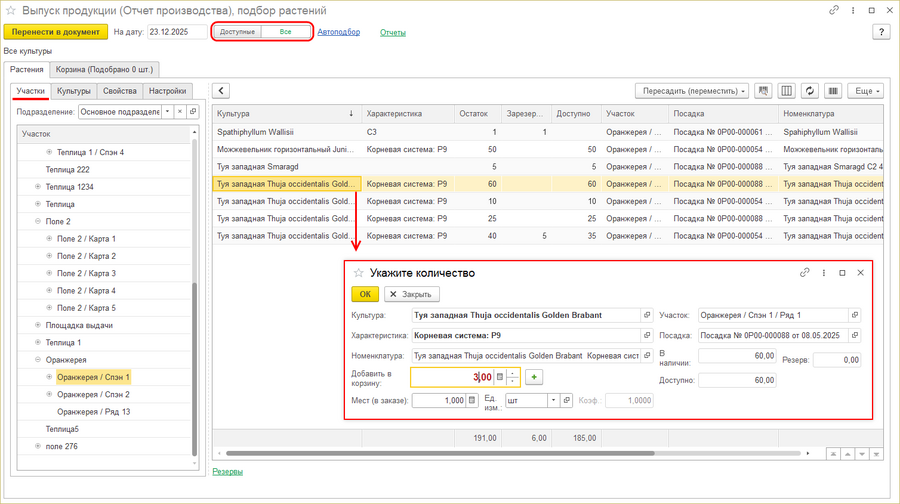This screenshot has height=504, width=900.
Task: Expand the Теплица 1234 tree node
Action: (38, 187)
